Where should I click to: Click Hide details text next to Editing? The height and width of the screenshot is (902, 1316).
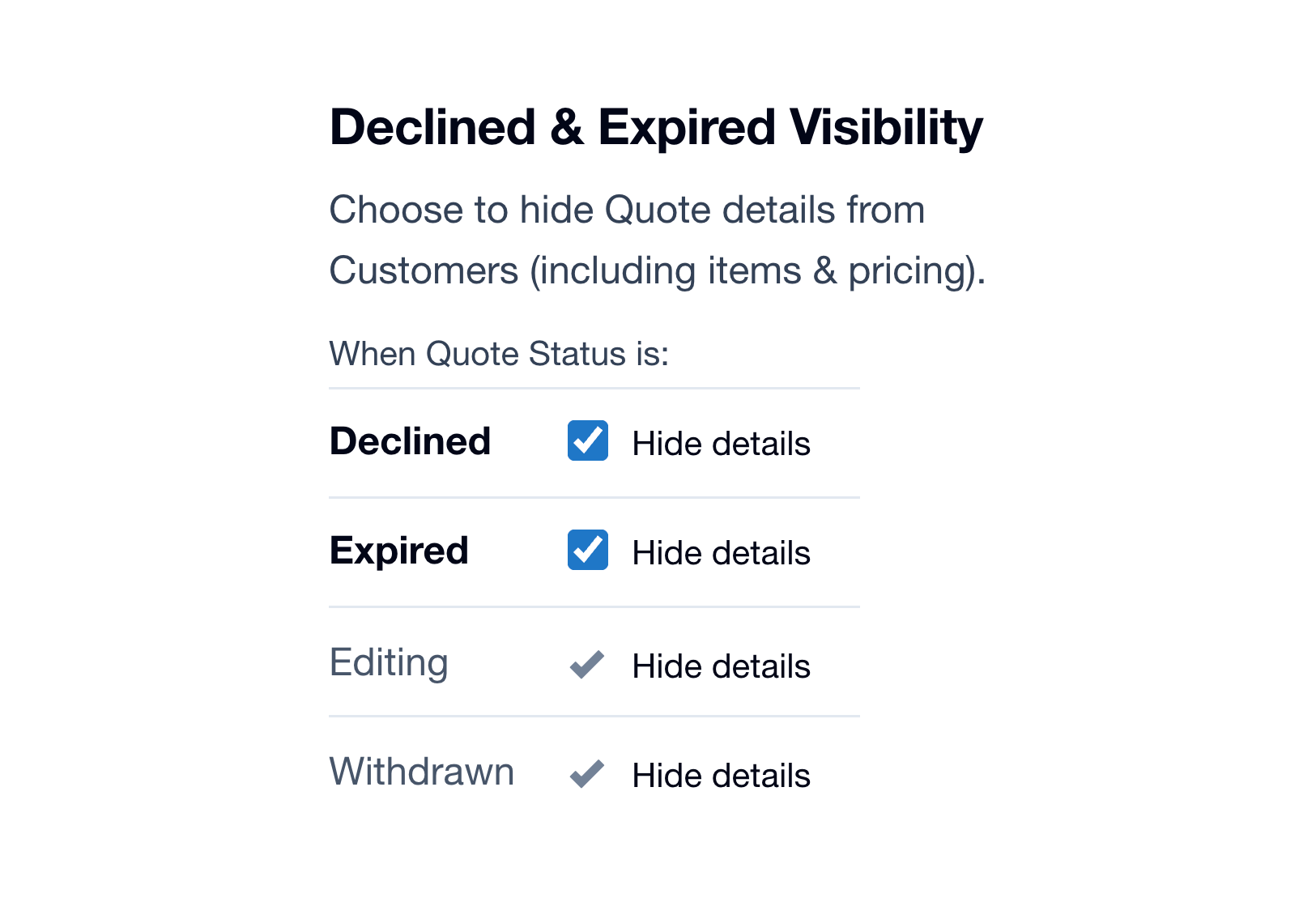click(721, 666)
